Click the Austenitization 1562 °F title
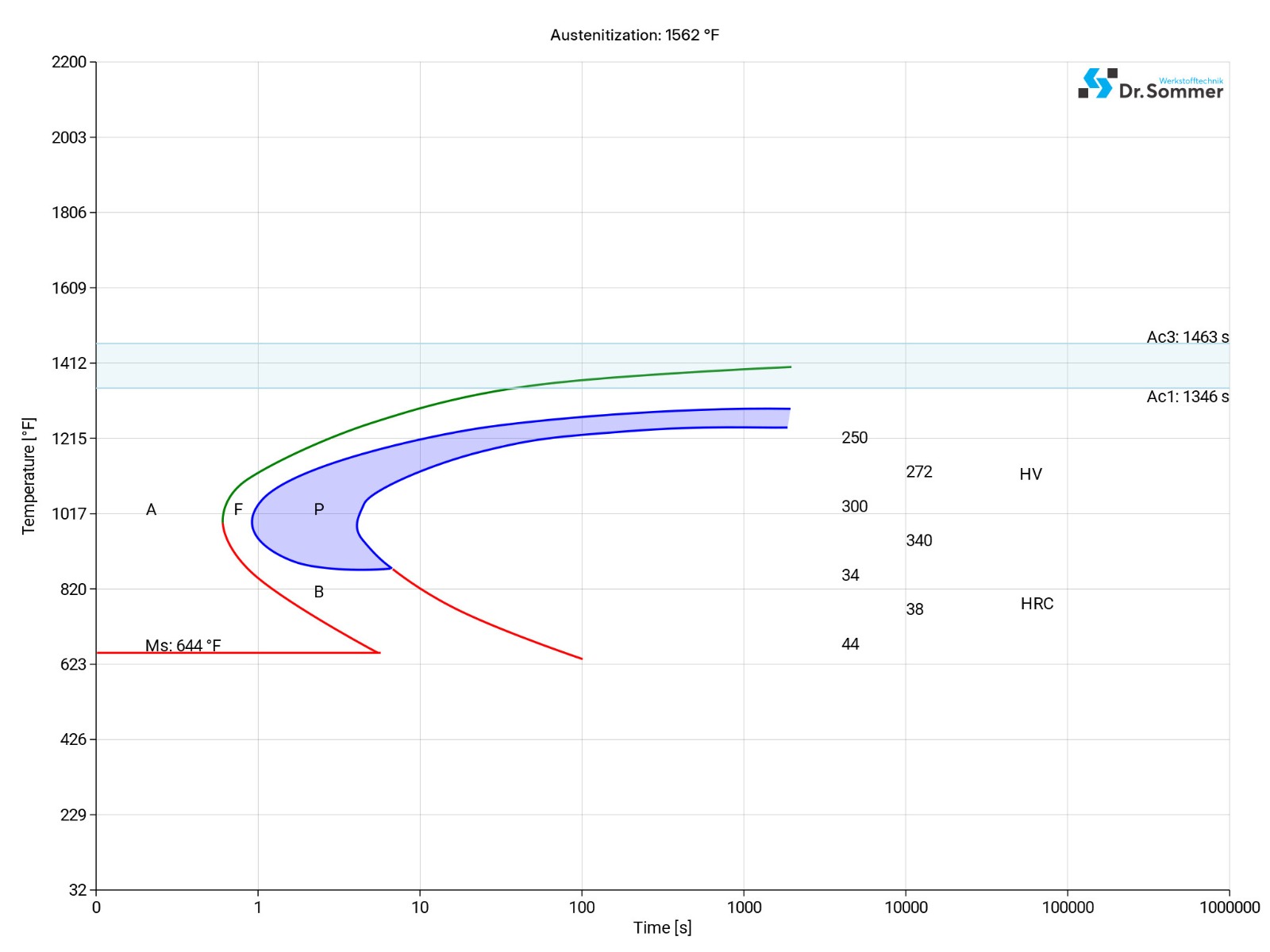 click(x=634, y=35)
